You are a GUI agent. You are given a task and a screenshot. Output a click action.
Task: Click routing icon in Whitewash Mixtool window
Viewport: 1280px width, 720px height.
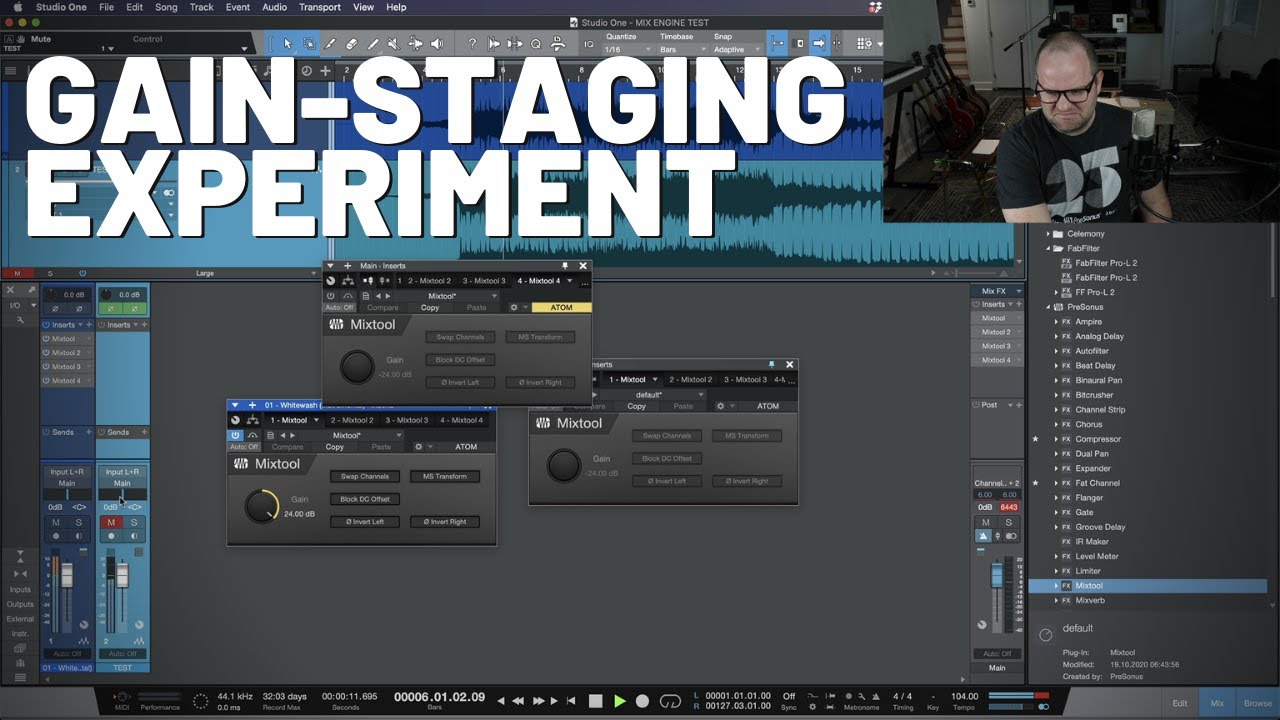pyautogui.click(x=253, y=420)
